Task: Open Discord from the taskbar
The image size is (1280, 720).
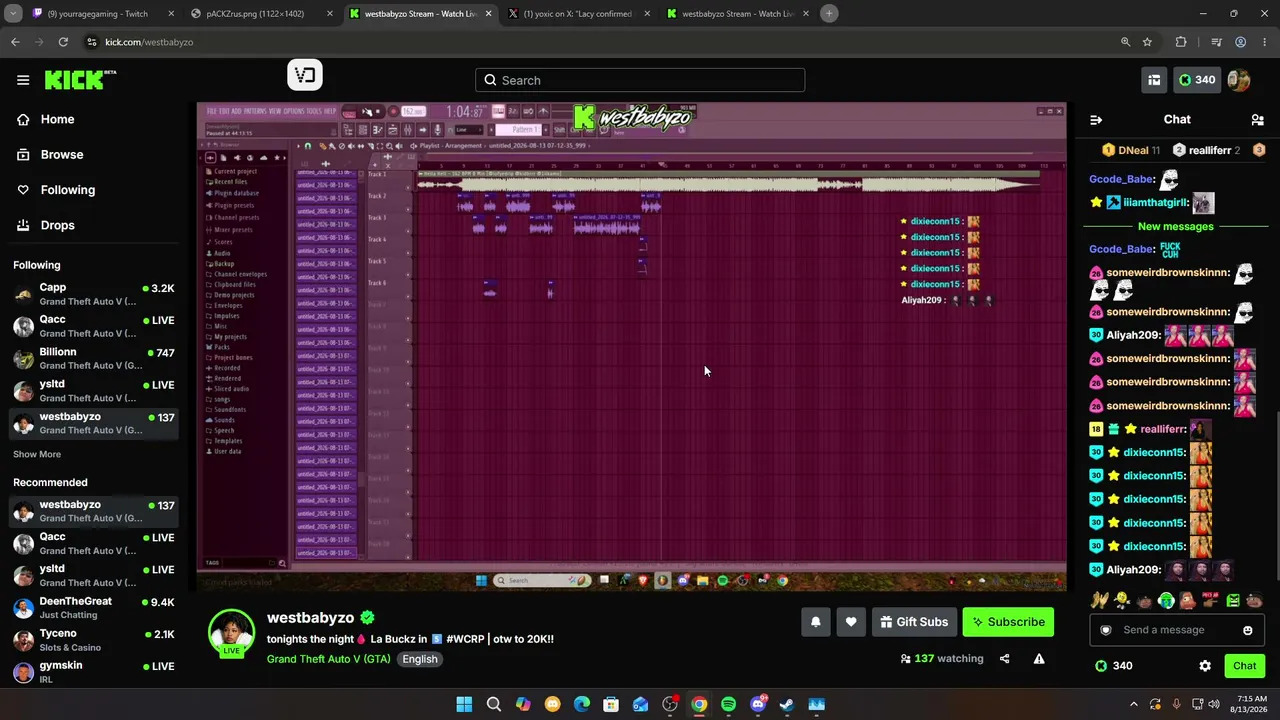Action: click(758, 704)
